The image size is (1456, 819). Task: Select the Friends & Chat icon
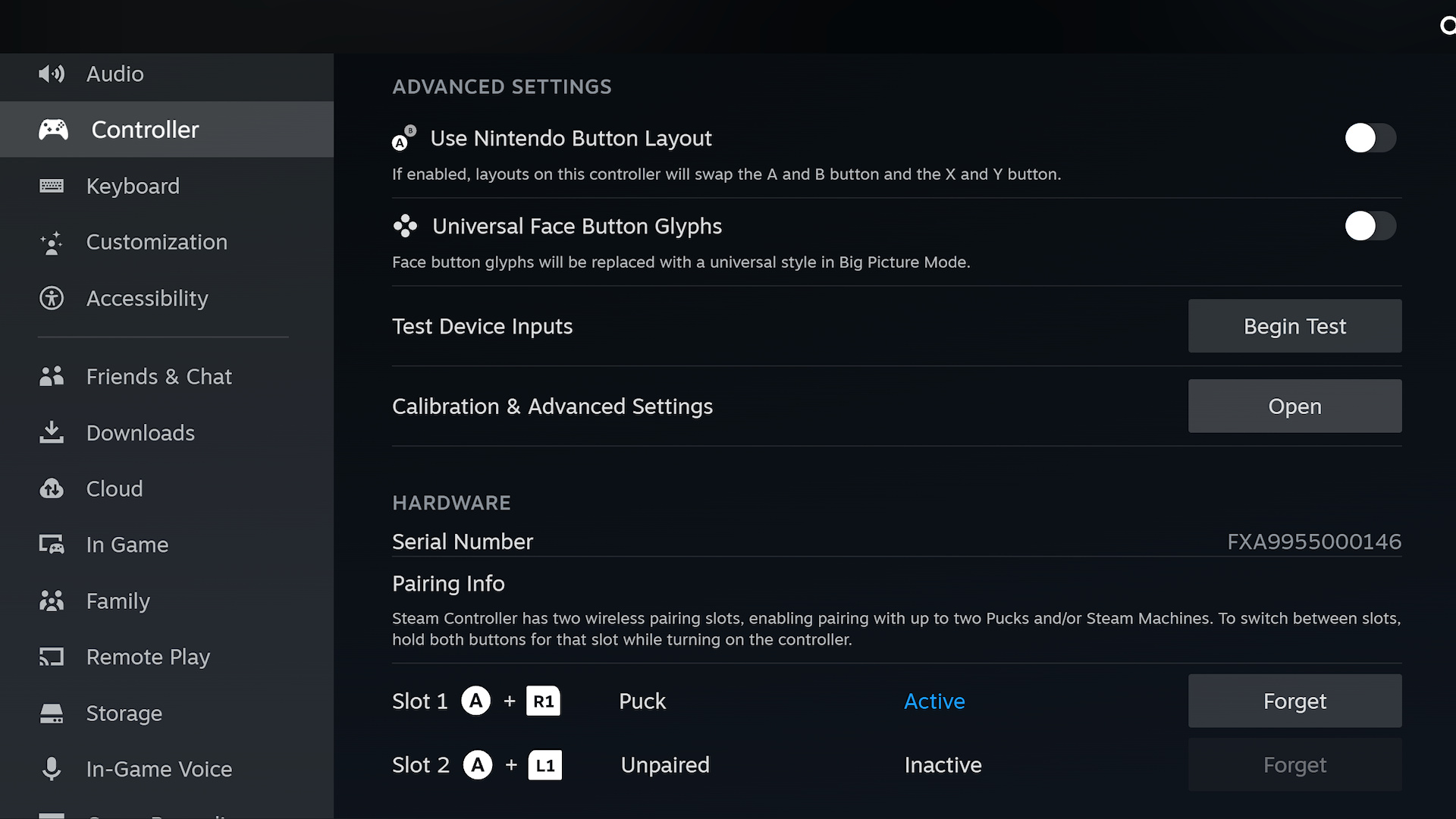pos(51,375)
